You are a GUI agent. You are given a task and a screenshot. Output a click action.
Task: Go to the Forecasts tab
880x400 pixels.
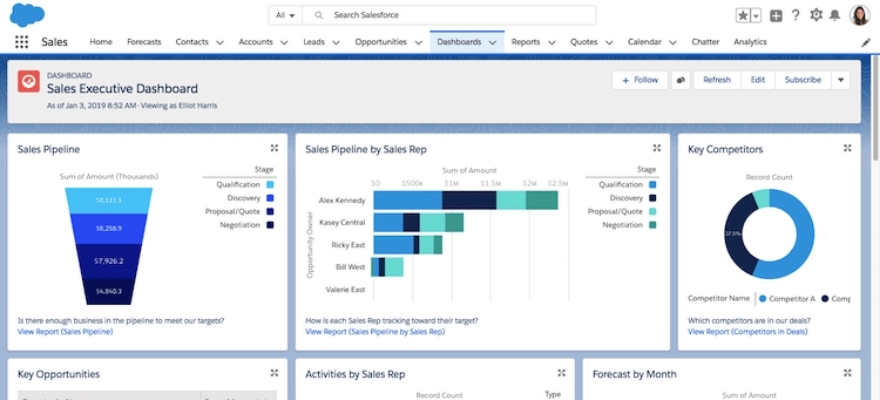click(x=144, y=42)
